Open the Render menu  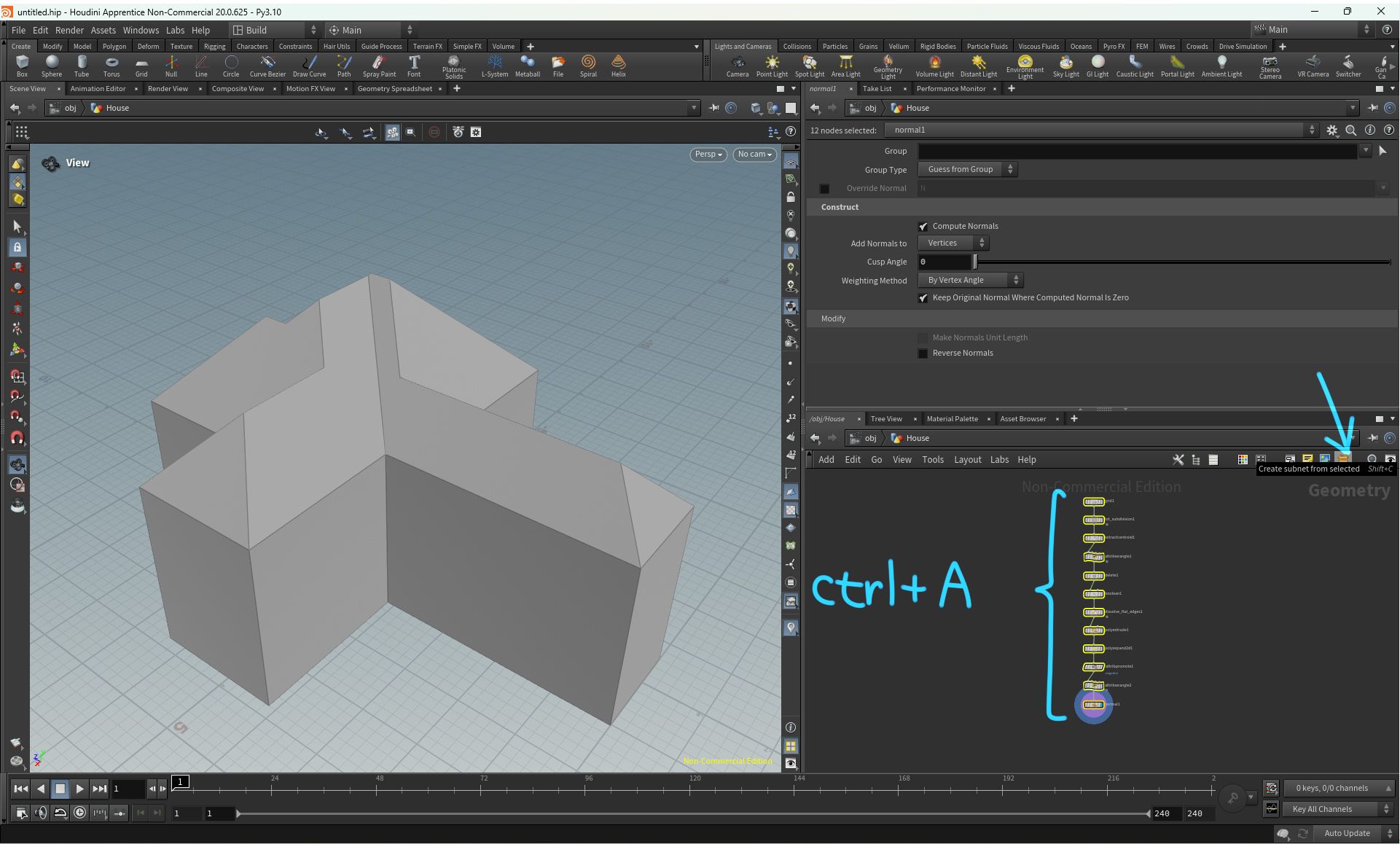(x=70, y=30)
